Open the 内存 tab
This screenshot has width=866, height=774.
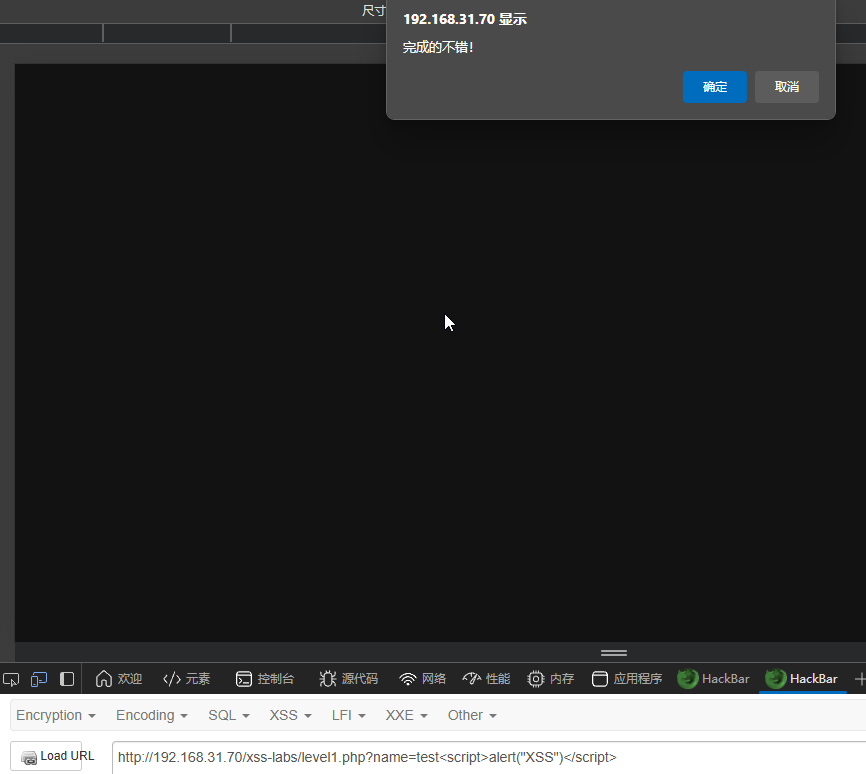(551, 679)
